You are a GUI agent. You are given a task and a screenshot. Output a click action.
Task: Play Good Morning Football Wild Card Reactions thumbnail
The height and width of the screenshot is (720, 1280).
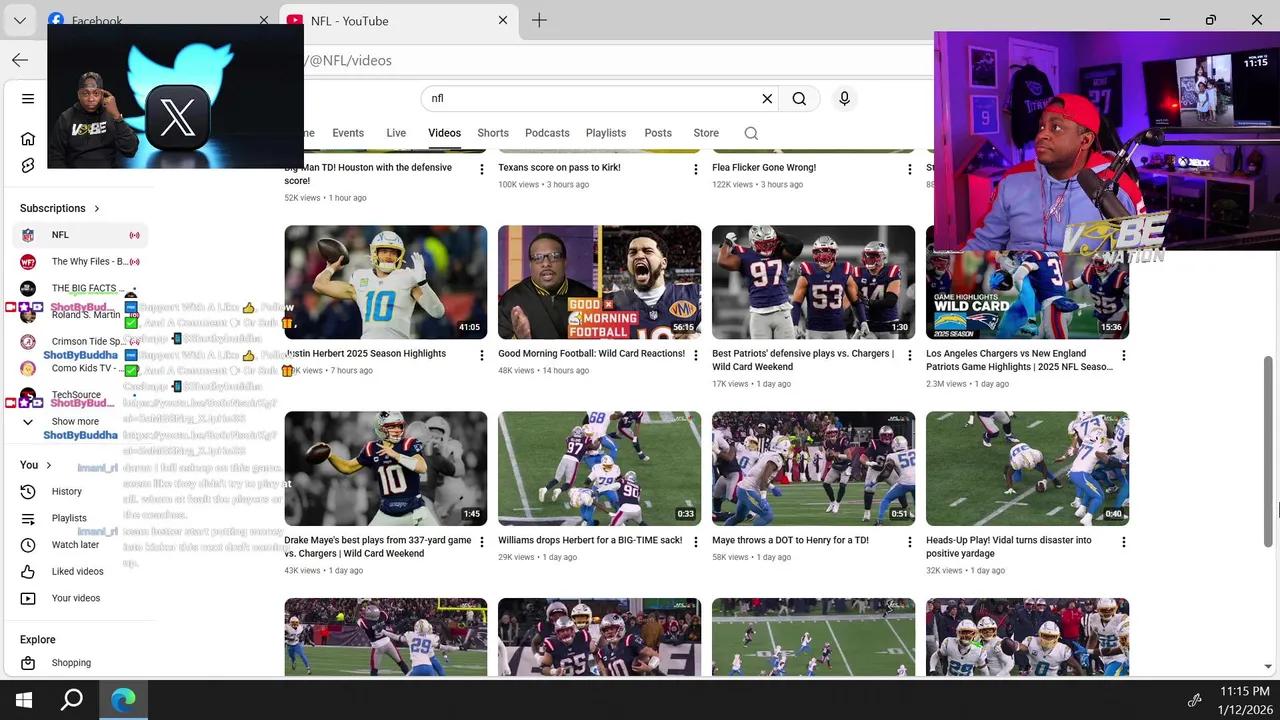tap(600, 283)
